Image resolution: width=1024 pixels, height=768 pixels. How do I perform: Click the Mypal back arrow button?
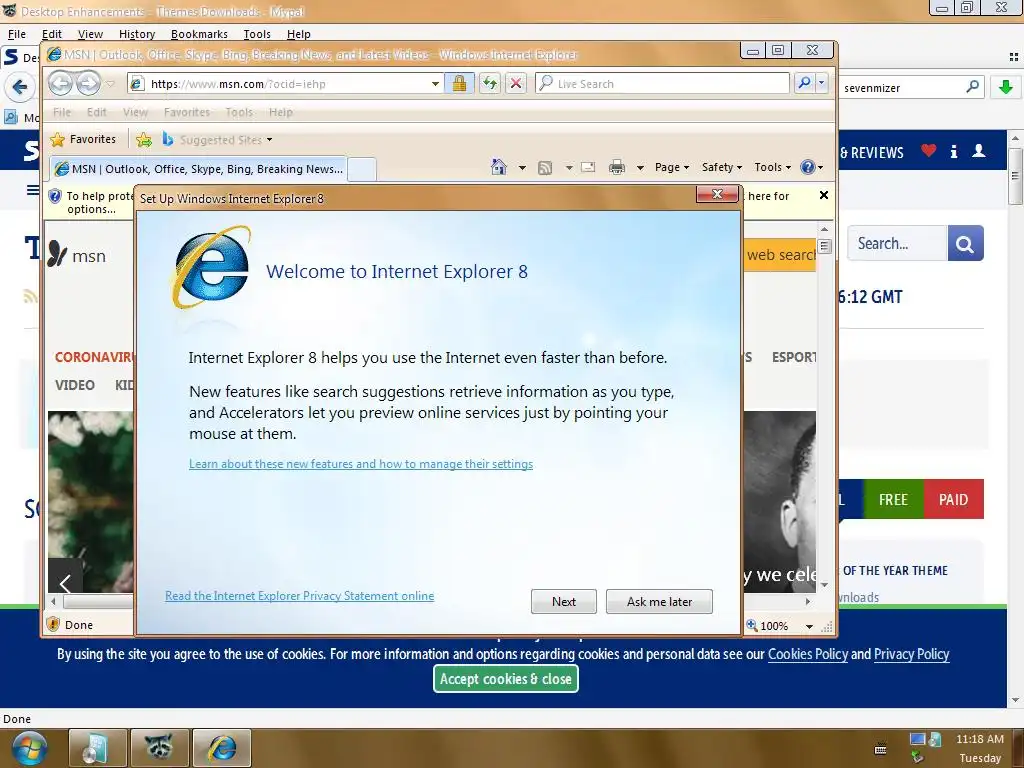pos(20,87)
